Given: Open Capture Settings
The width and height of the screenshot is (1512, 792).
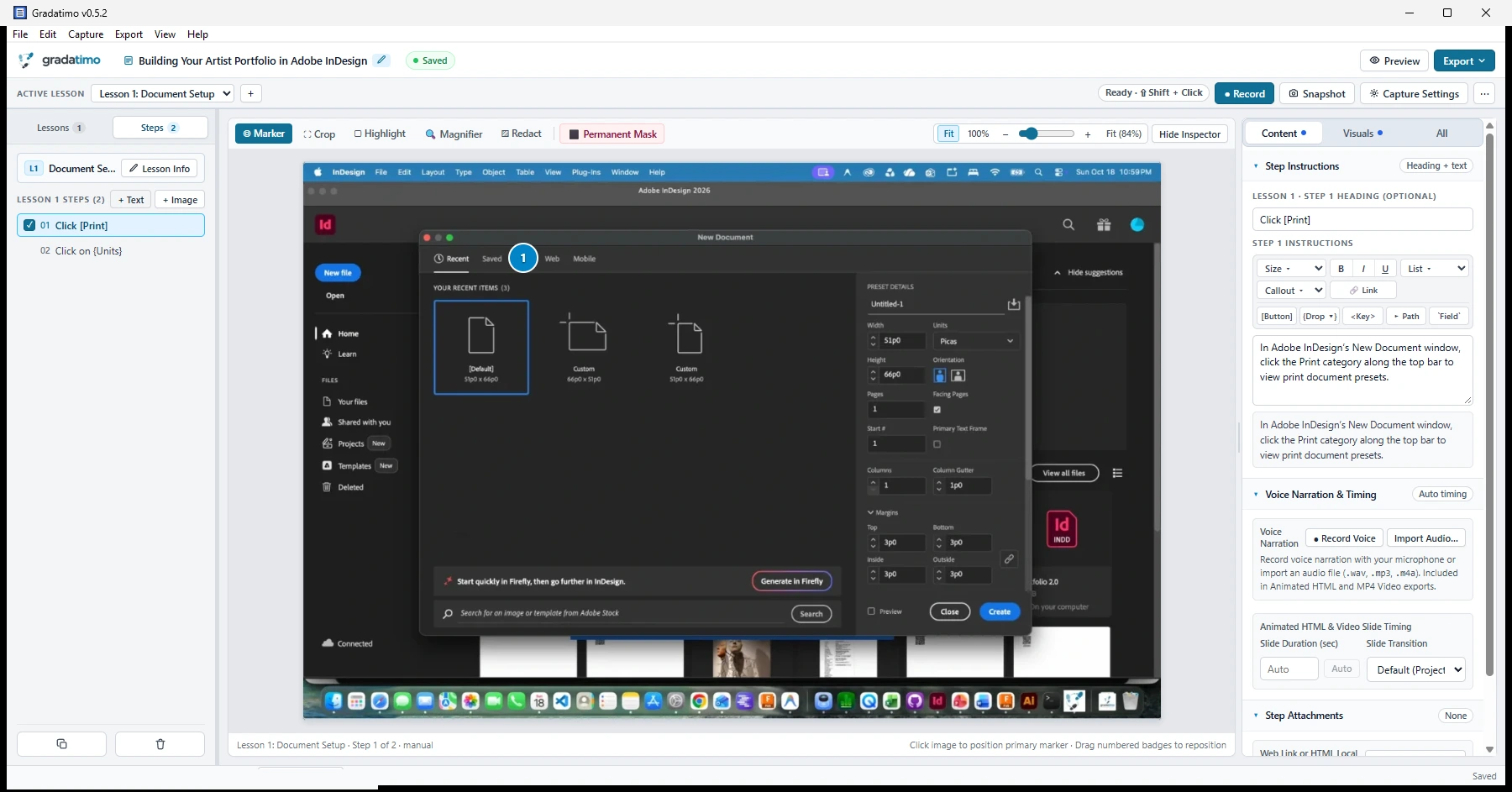Looking at the screenshot, I should click(x=1415, y=93).
